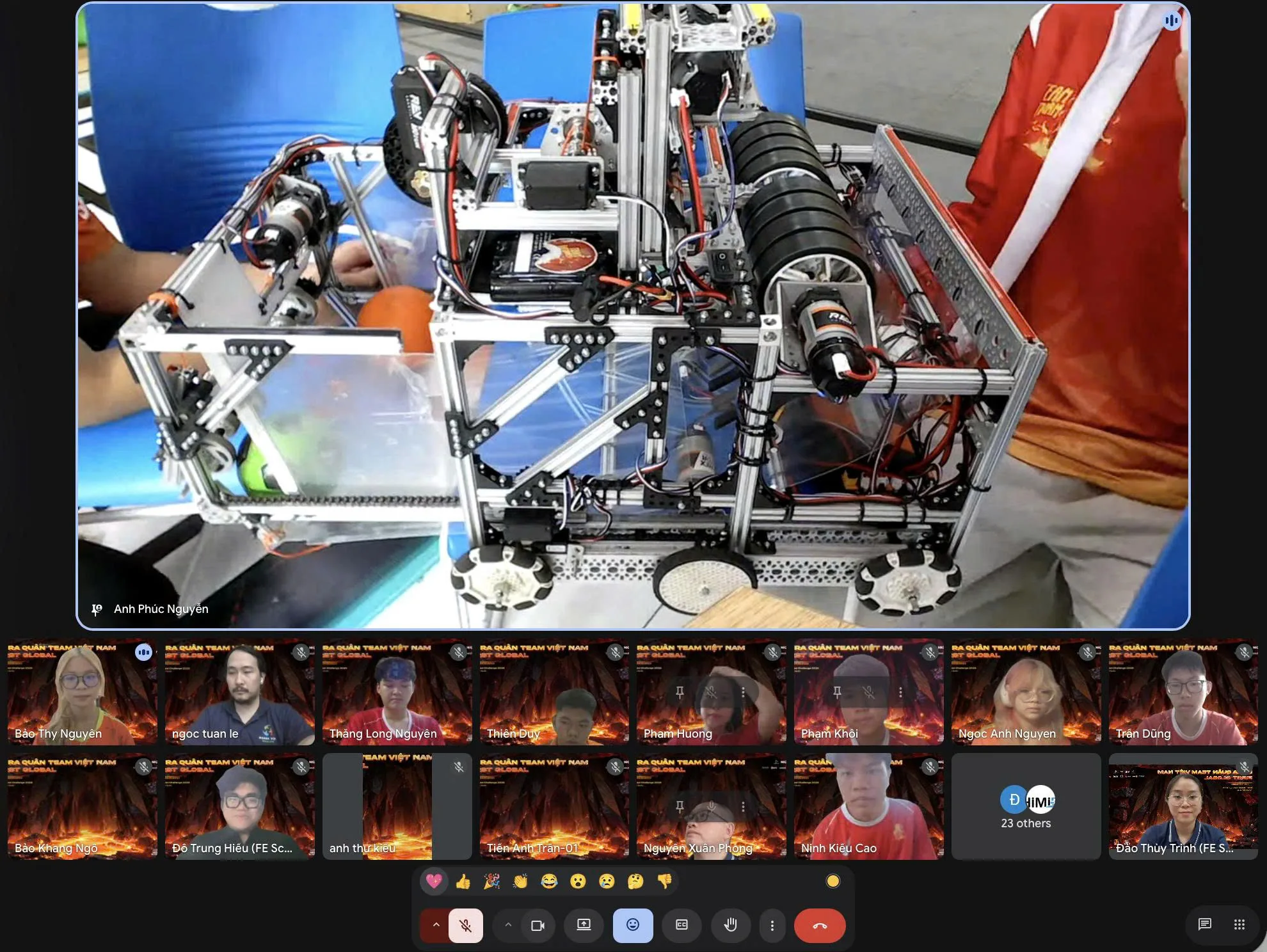Select Bảo Thy Nguyên's video tile

click(x=82, y=692)
